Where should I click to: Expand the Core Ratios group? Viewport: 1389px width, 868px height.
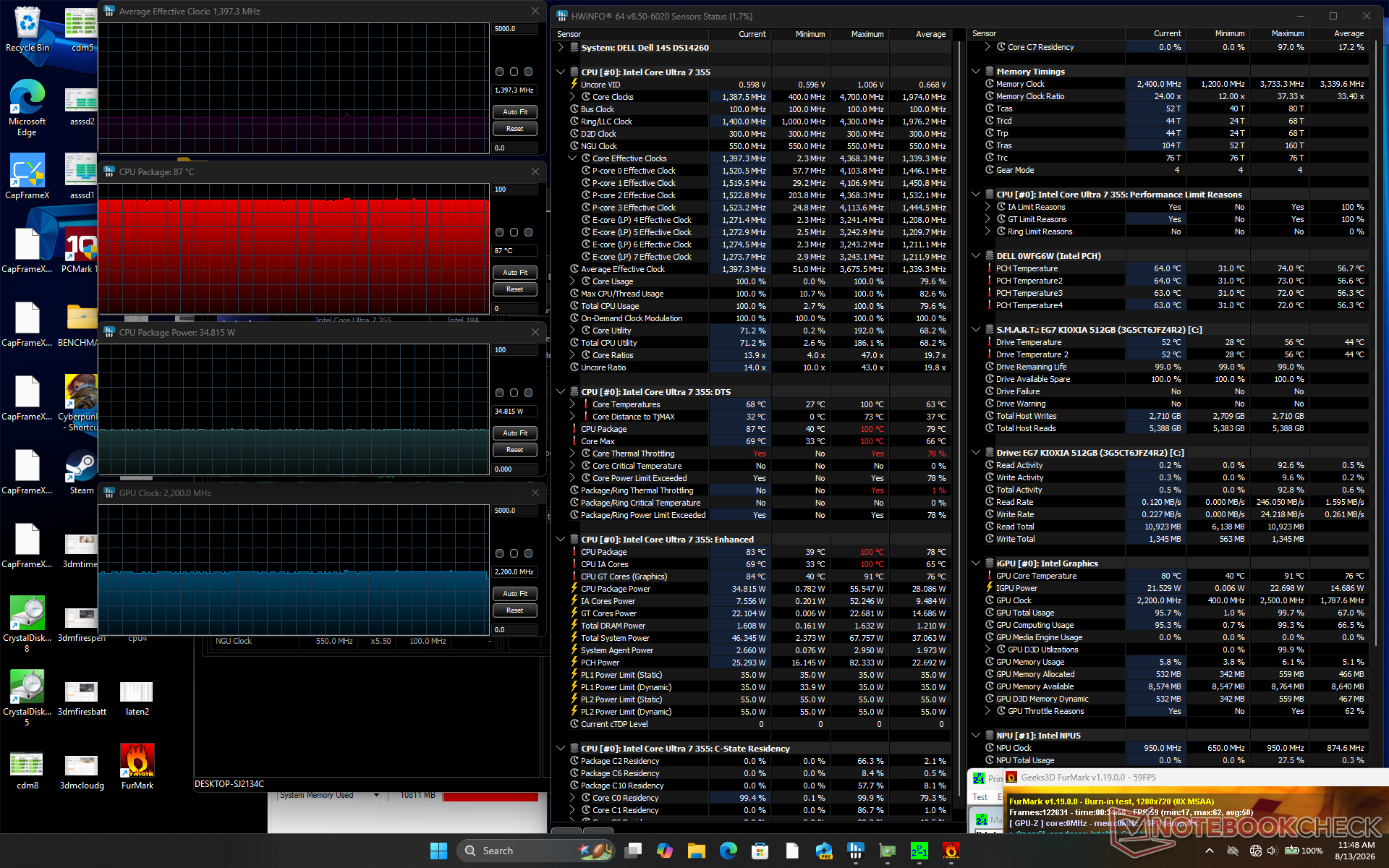tap(572, 355)
